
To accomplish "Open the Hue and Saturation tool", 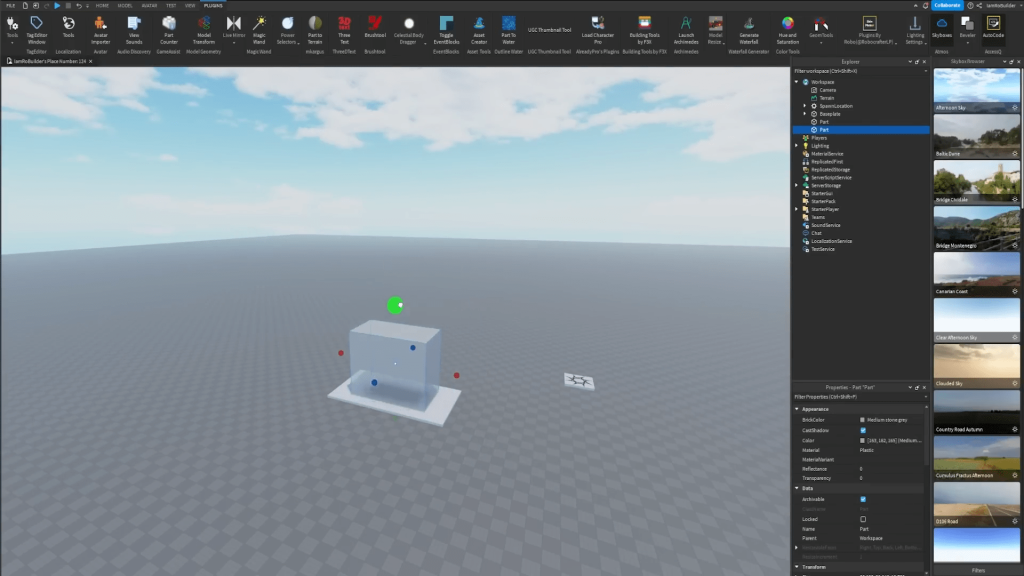I will point(788,30).
